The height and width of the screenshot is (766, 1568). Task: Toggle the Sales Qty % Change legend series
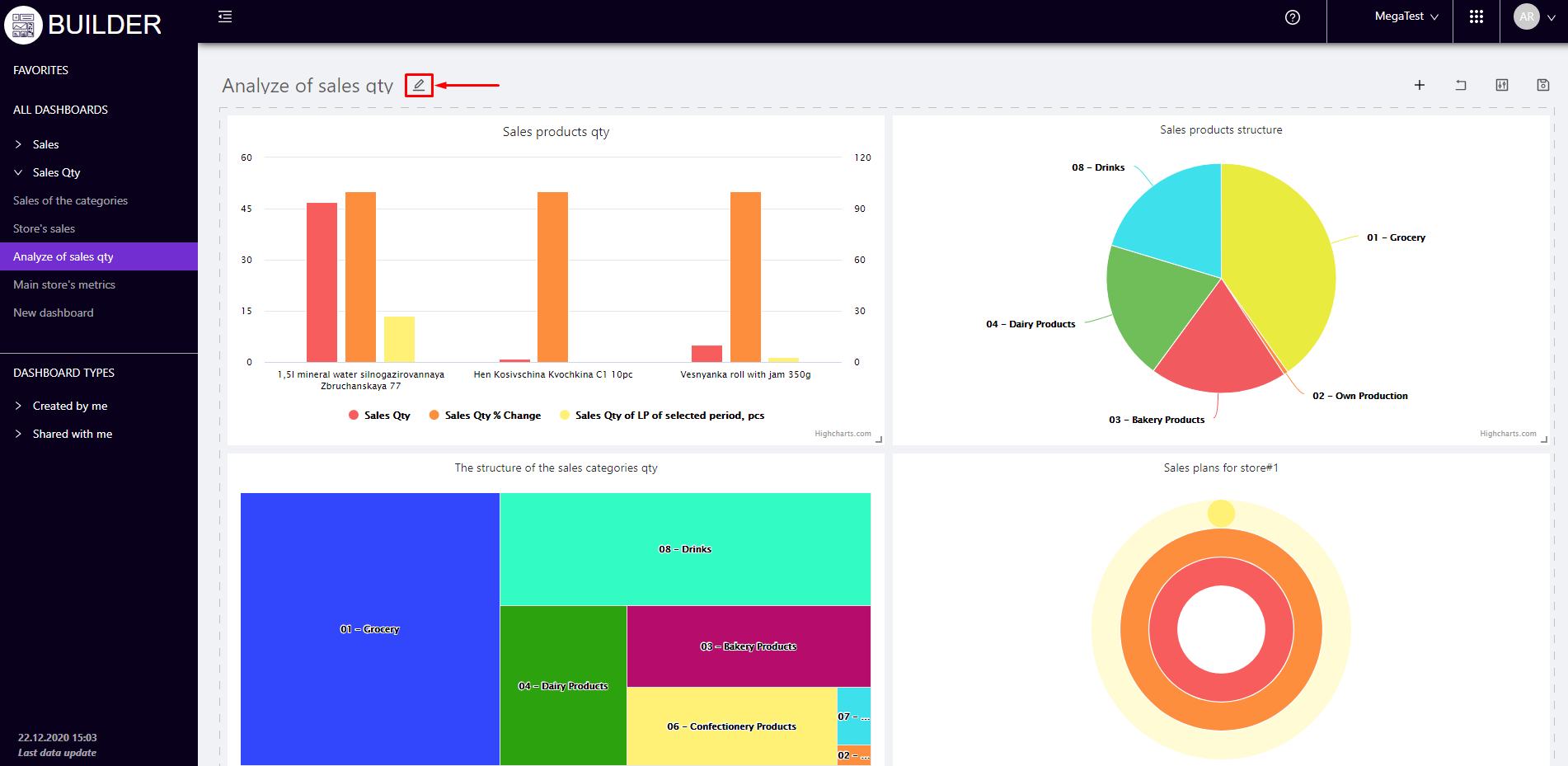pyautogui.click(x=485, y=416)
